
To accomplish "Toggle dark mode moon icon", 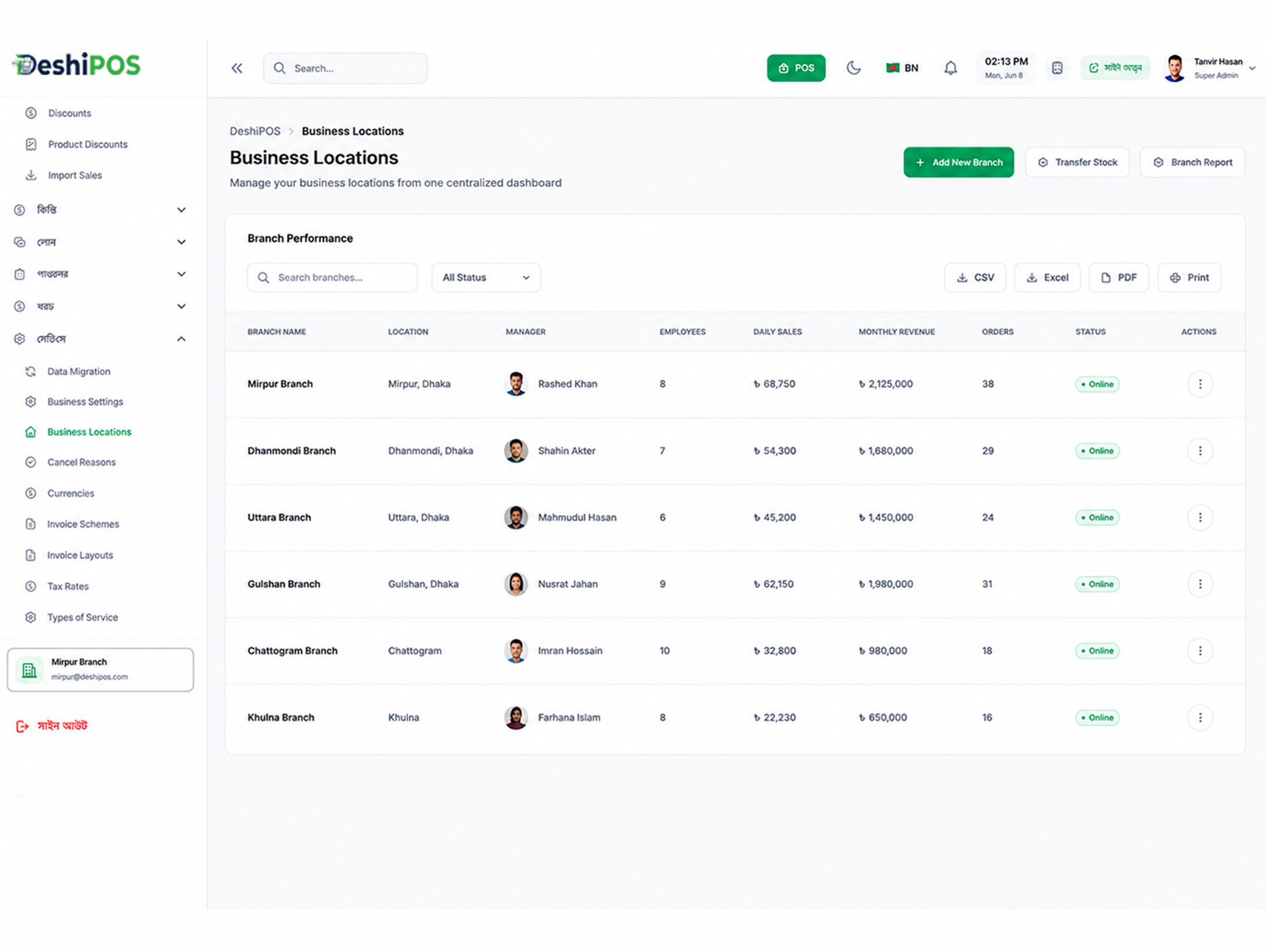I will [853, 68].
